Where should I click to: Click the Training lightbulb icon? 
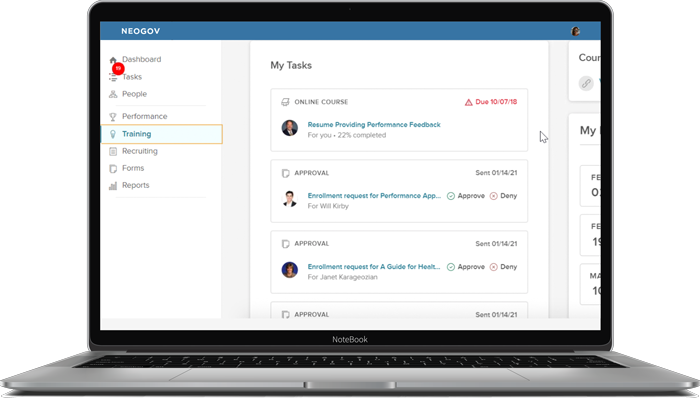113,134
